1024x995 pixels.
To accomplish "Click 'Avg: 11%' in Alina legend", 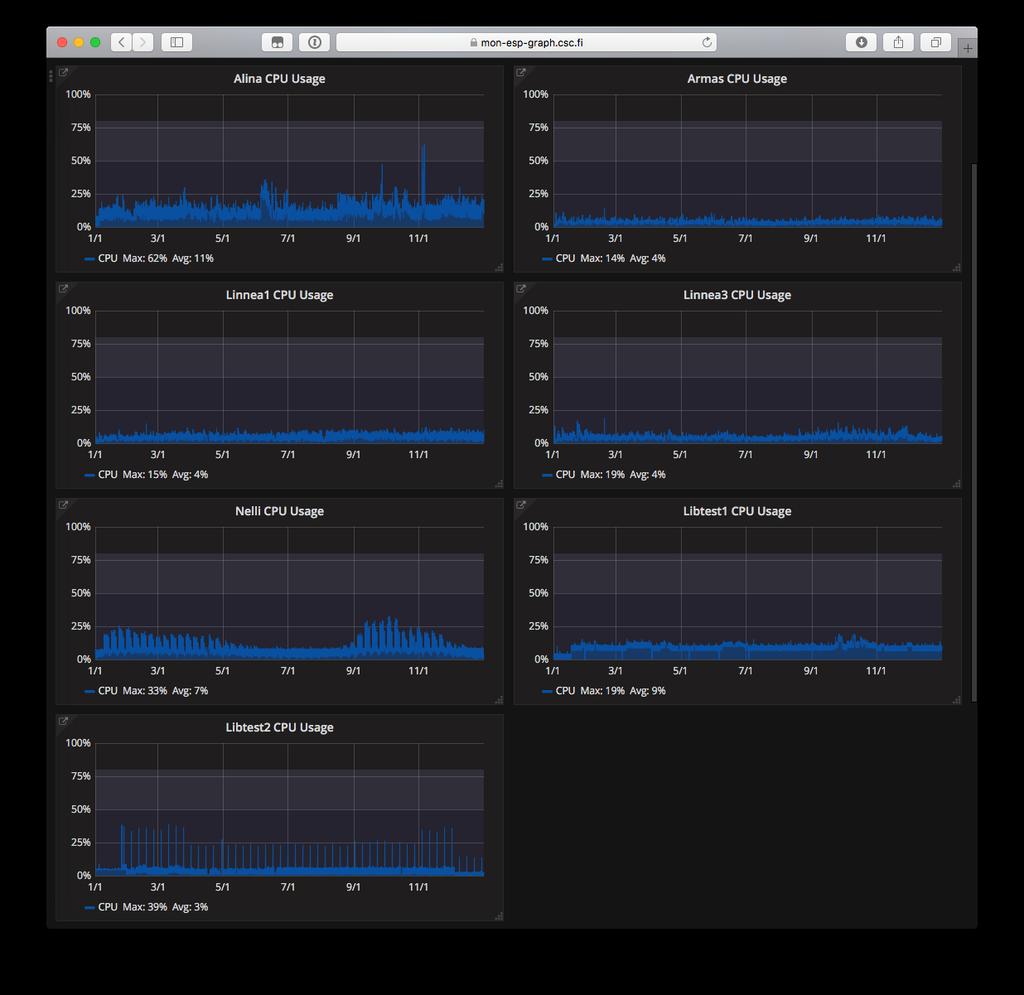I will (x=193, y=259).
